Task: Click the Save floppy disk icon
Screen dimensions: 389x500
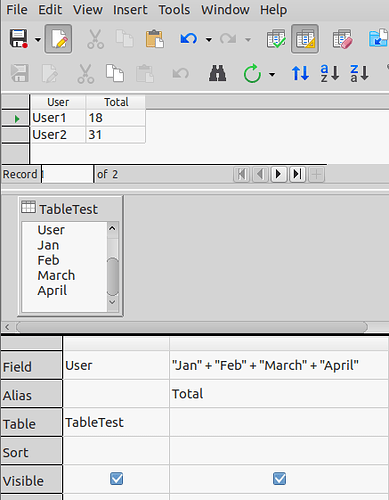Action: pos(19,39)
